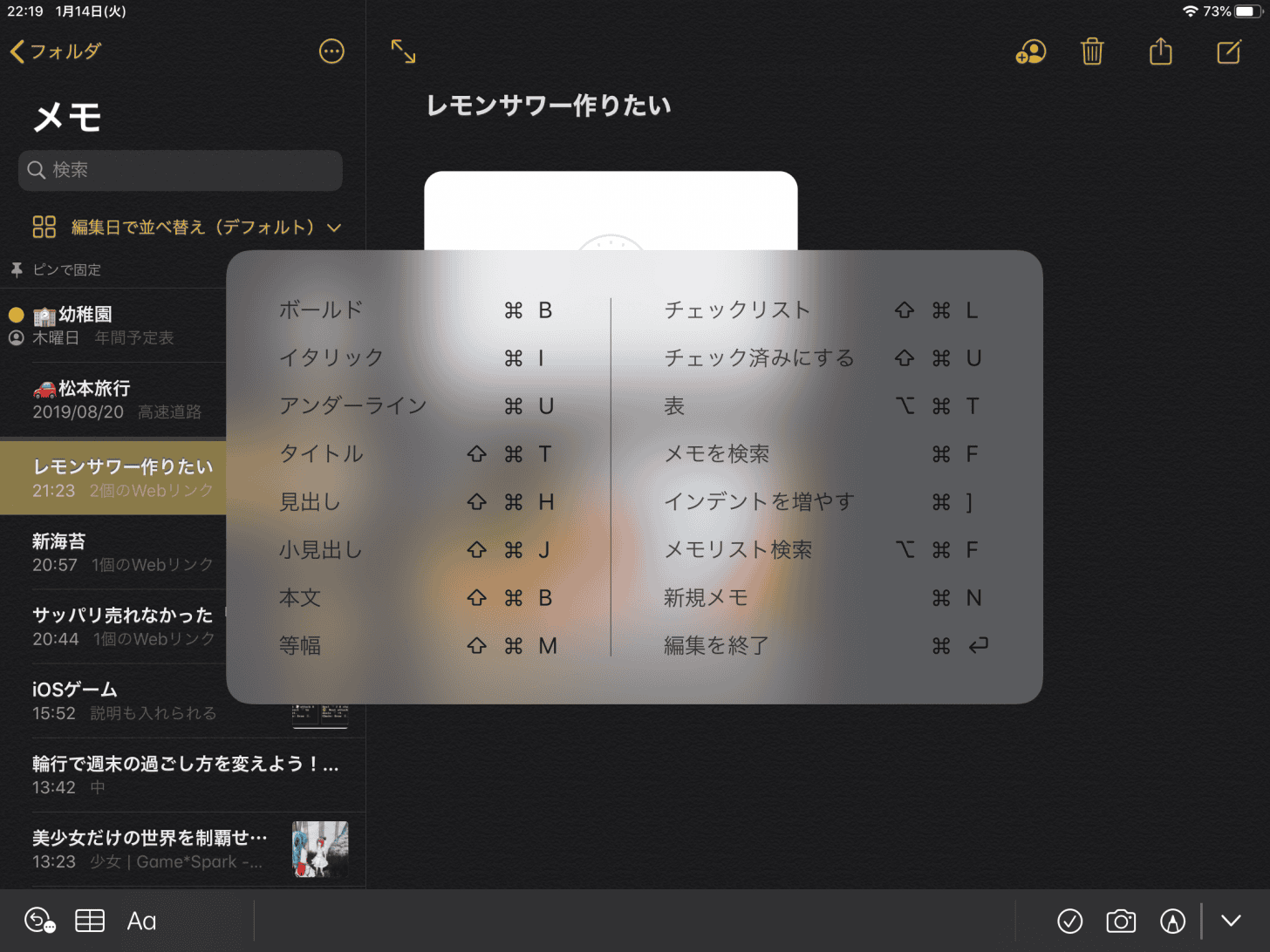The image size is (1270, 952).
Task: Insert a table from the bottom toolbar
Action: [x=90, y=921]
